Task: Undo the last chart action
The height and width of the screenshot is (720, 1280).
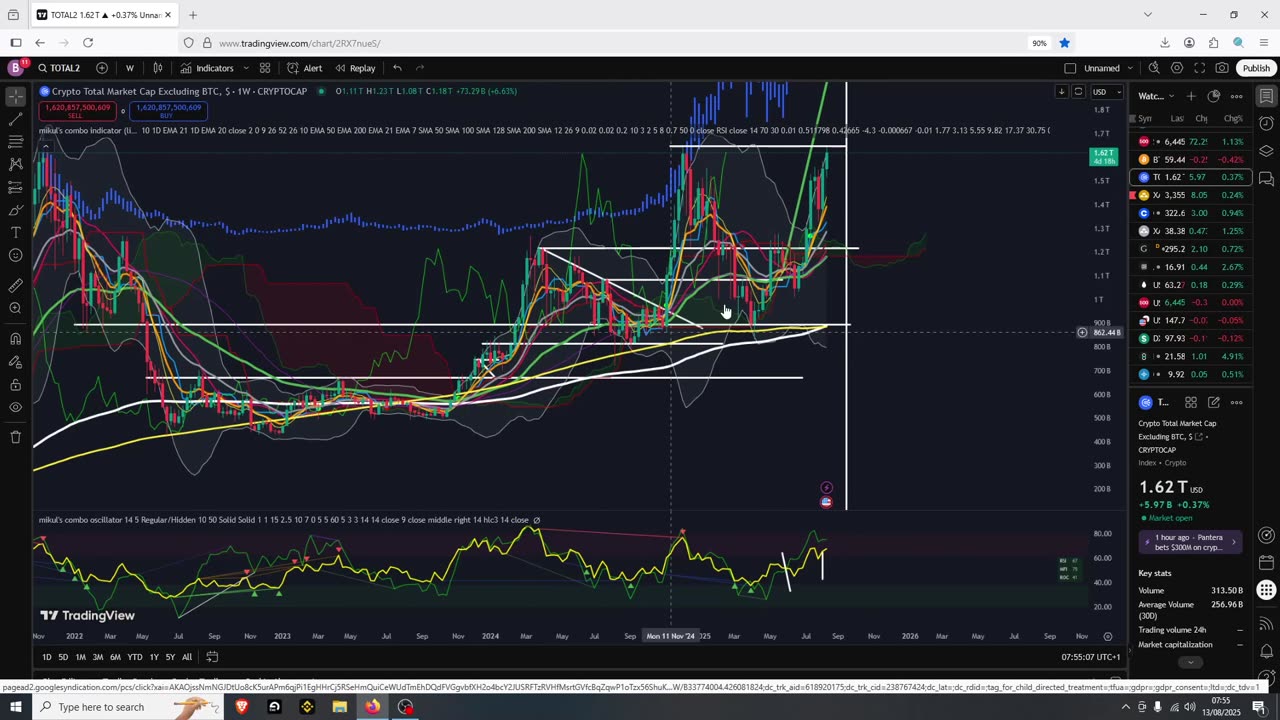Action: [397, 68]
